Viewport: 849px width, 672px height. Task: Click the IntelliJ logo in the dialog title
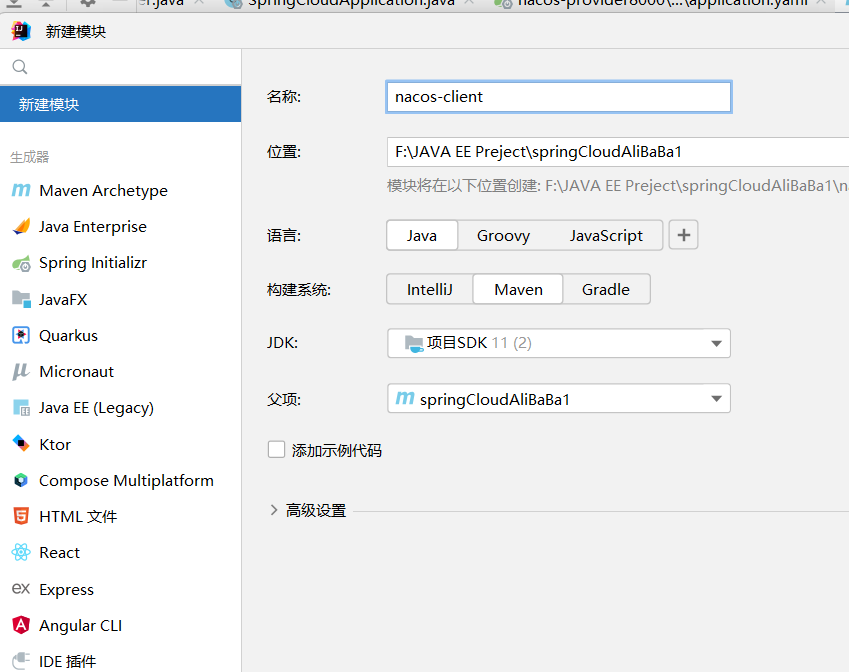[21, 31]
